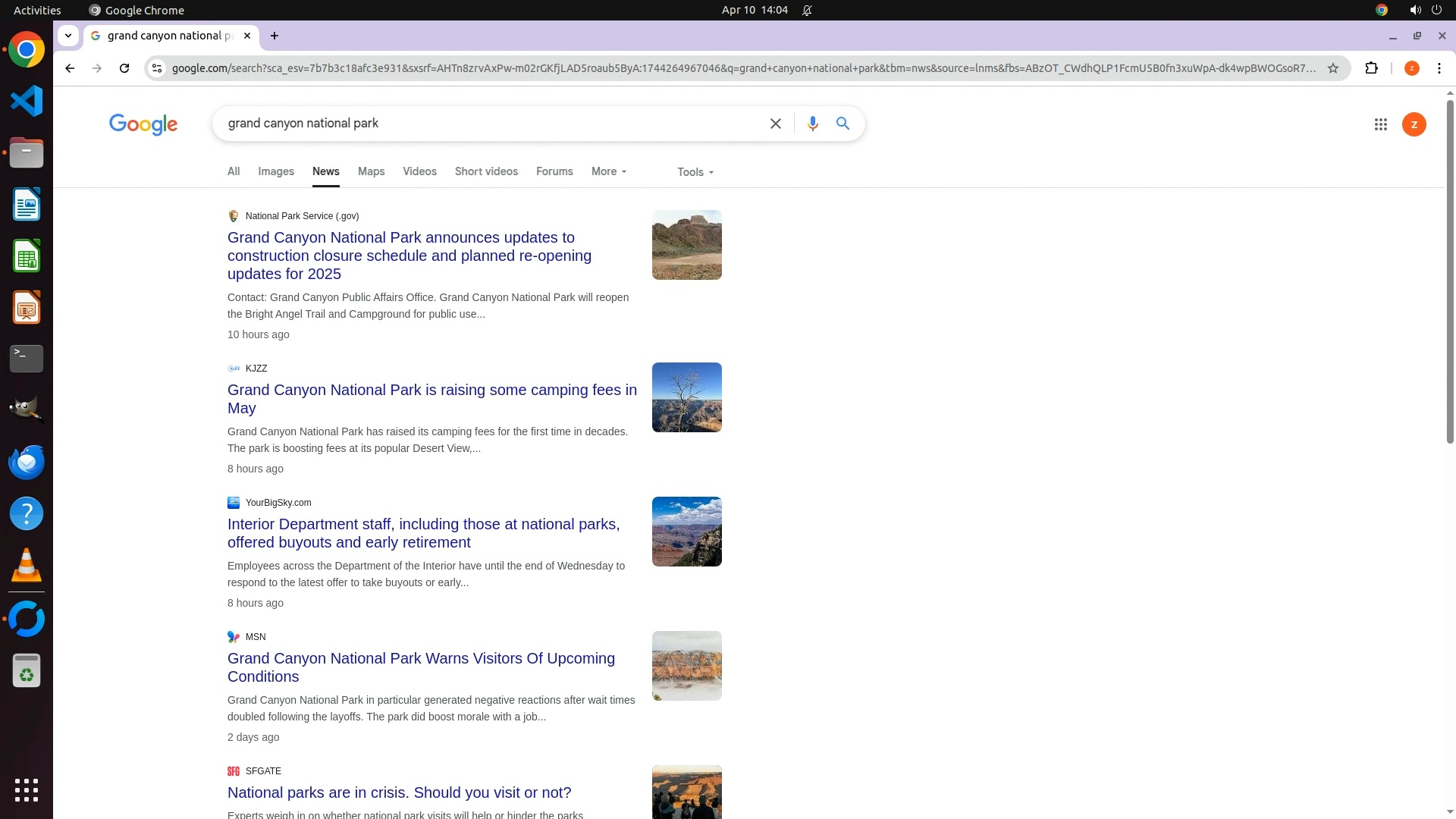The width and height of the screenshot is (1456, 819).
Task: Clear the search box with X icon
Action: [x=775, y=124]
